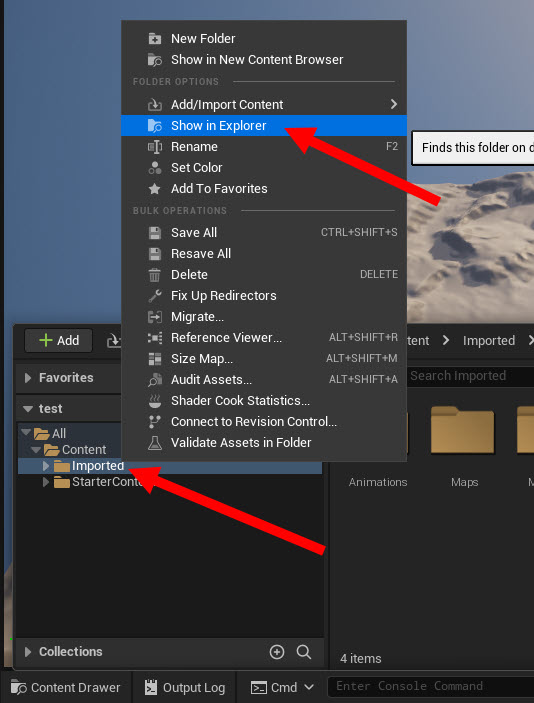Expand the StarterContent folder node
The width and height of the screenshot is (534, 703).
coord(45,482)
